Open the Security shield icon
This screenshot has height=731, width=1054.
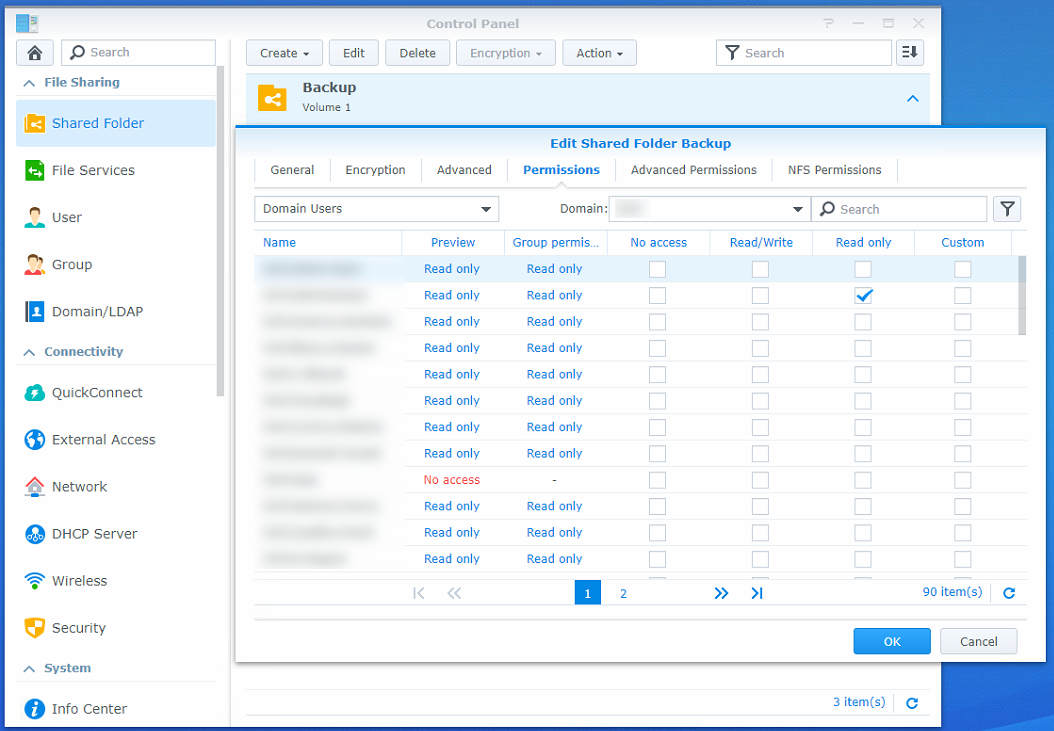point(35,628)
